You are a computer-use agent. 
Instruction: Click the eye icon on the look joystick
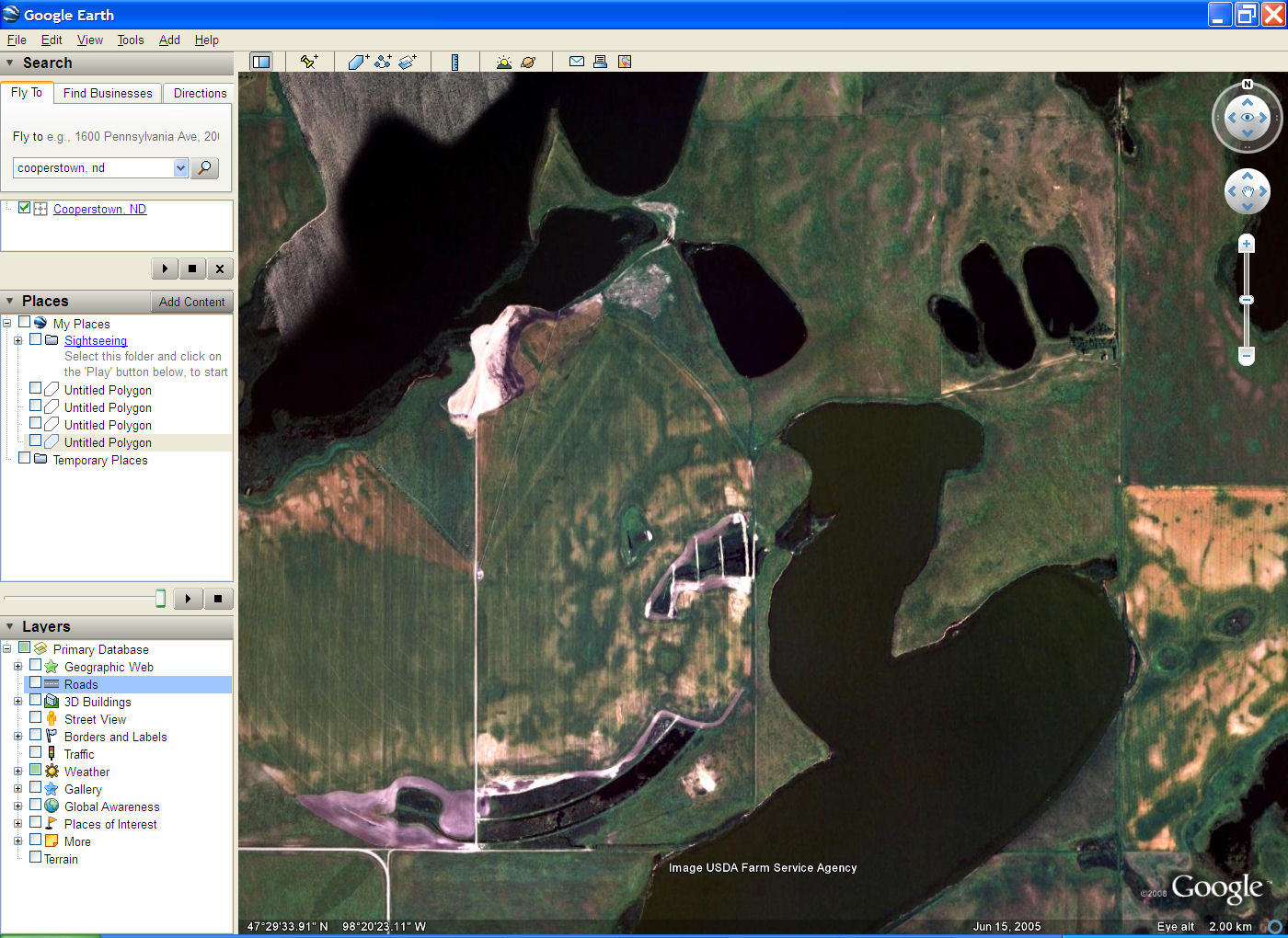[1248, 118]
